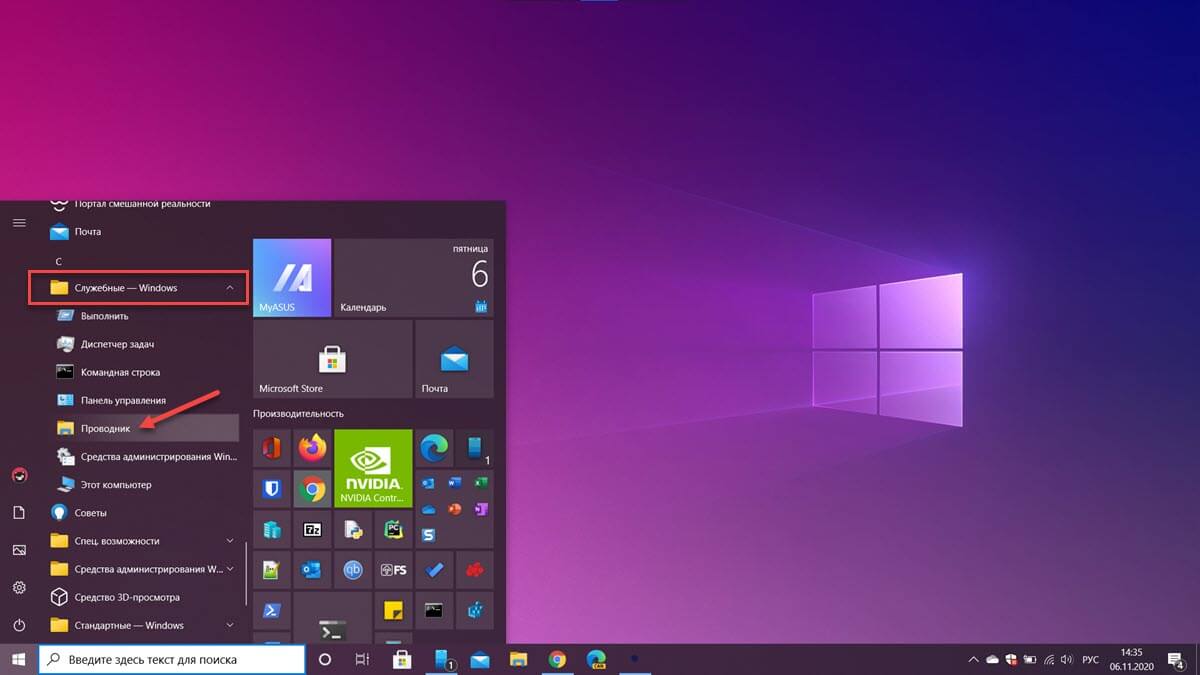
Task: Open the volume control in system tray
Action: pyautogui.click(x=1066, y=660)
